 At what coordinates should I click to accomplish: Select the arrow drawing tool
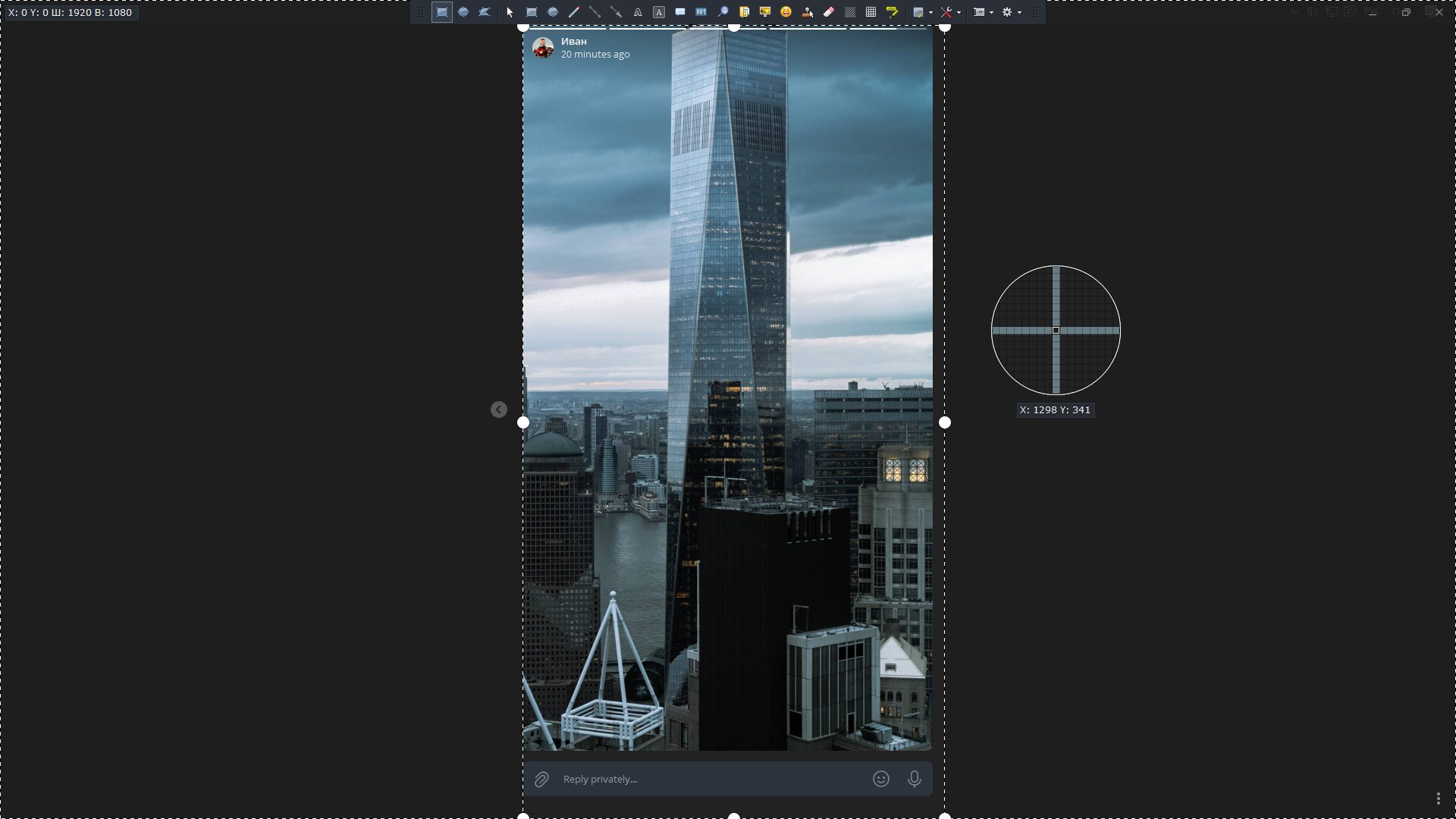pos(617,12)
